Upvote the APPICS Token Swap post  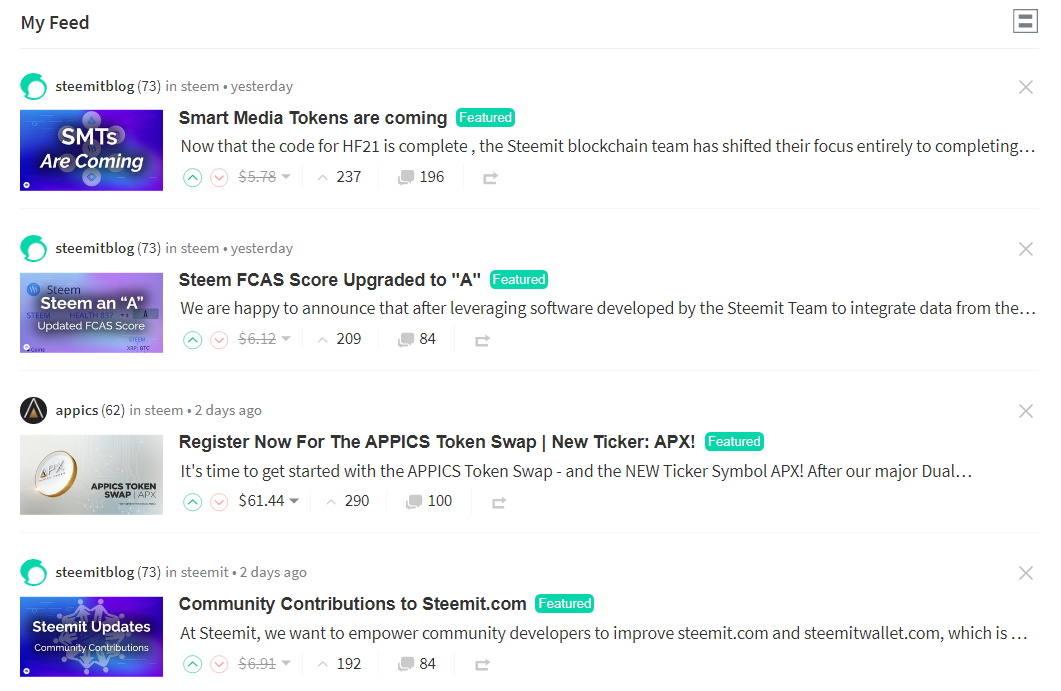(x=193, y=502)
